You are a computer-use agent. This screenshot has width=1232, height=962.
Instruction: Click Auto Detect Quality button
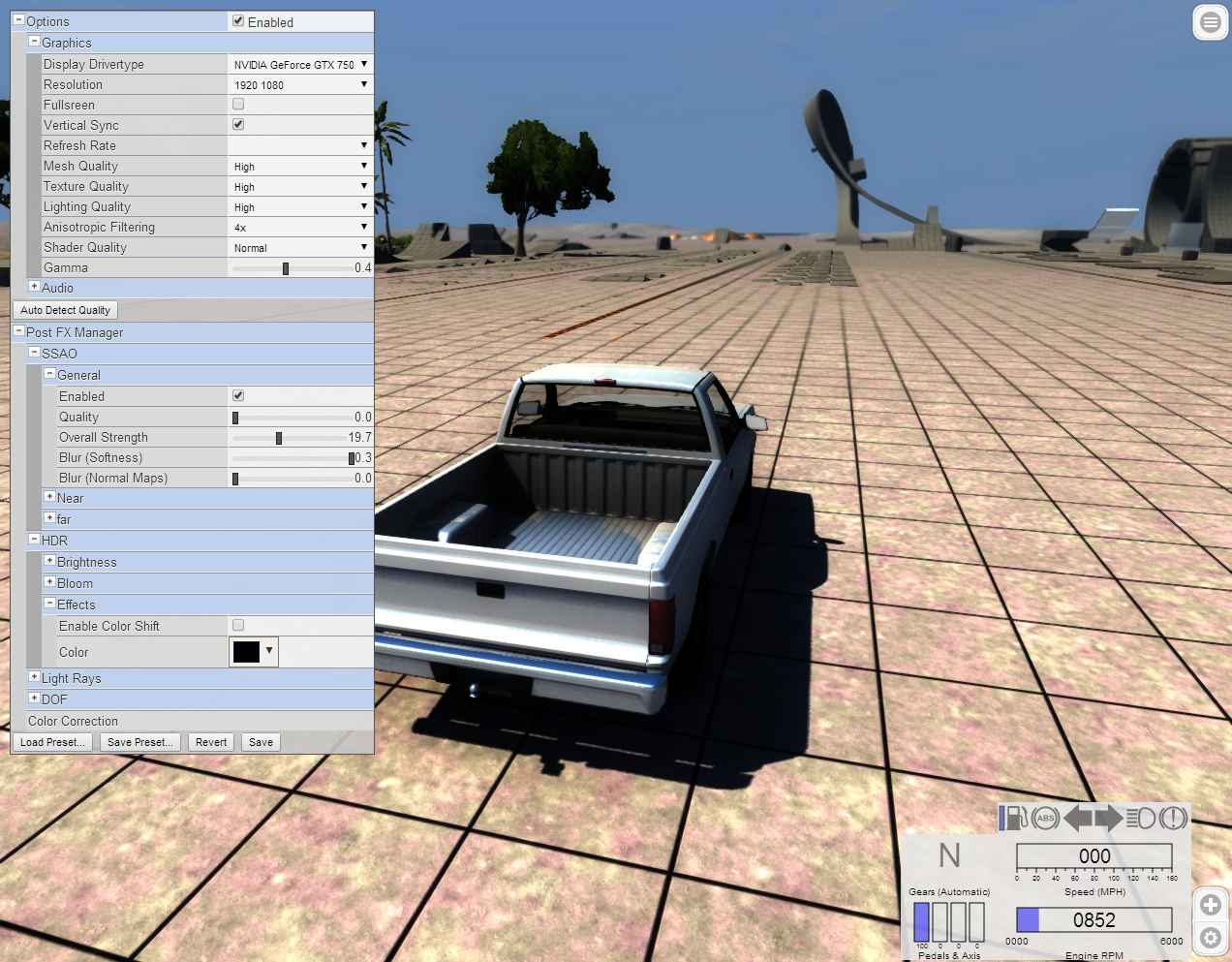tap(65, 310)
